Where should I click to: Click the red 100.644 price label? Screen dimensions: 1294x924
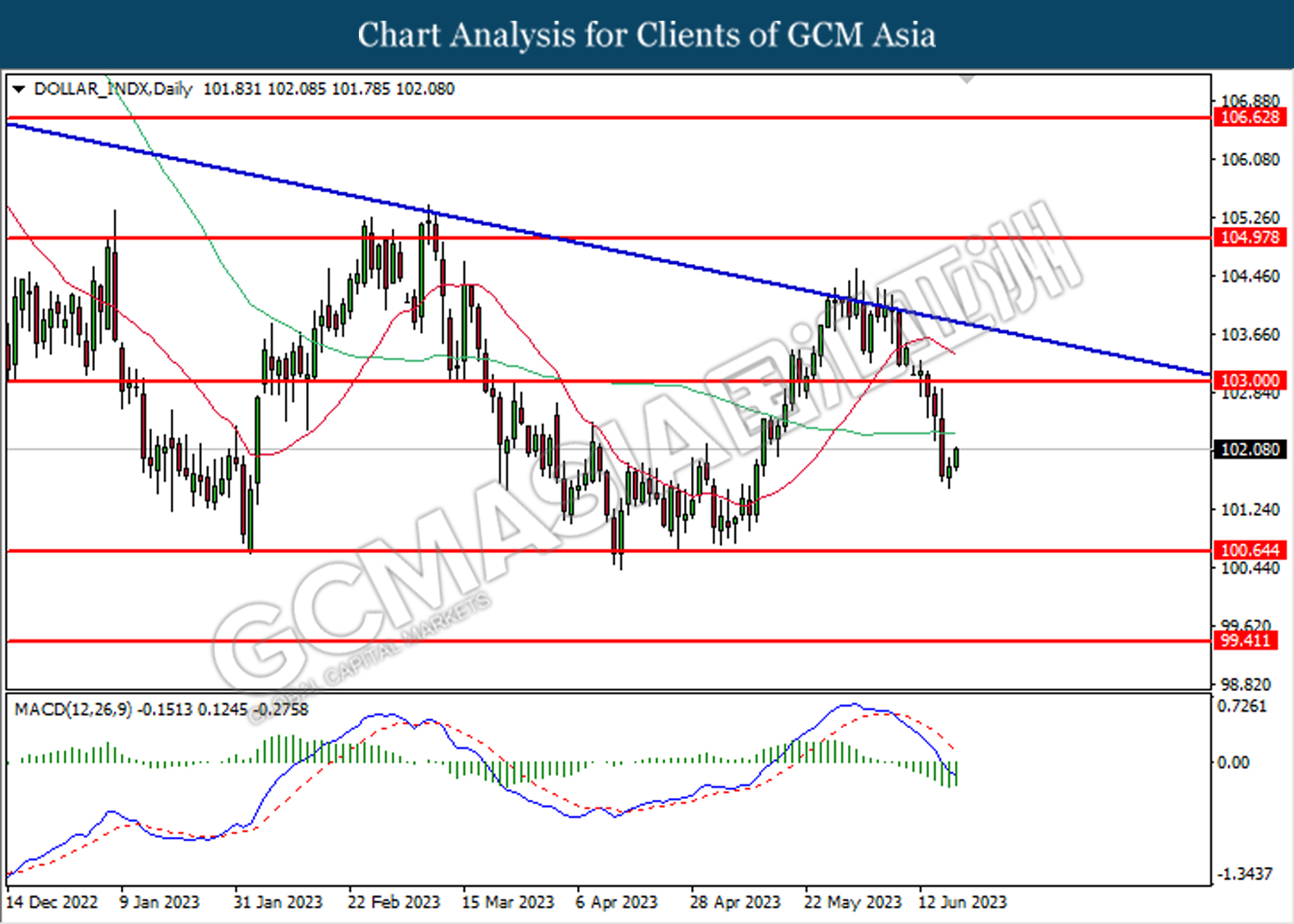[1250, 550]
